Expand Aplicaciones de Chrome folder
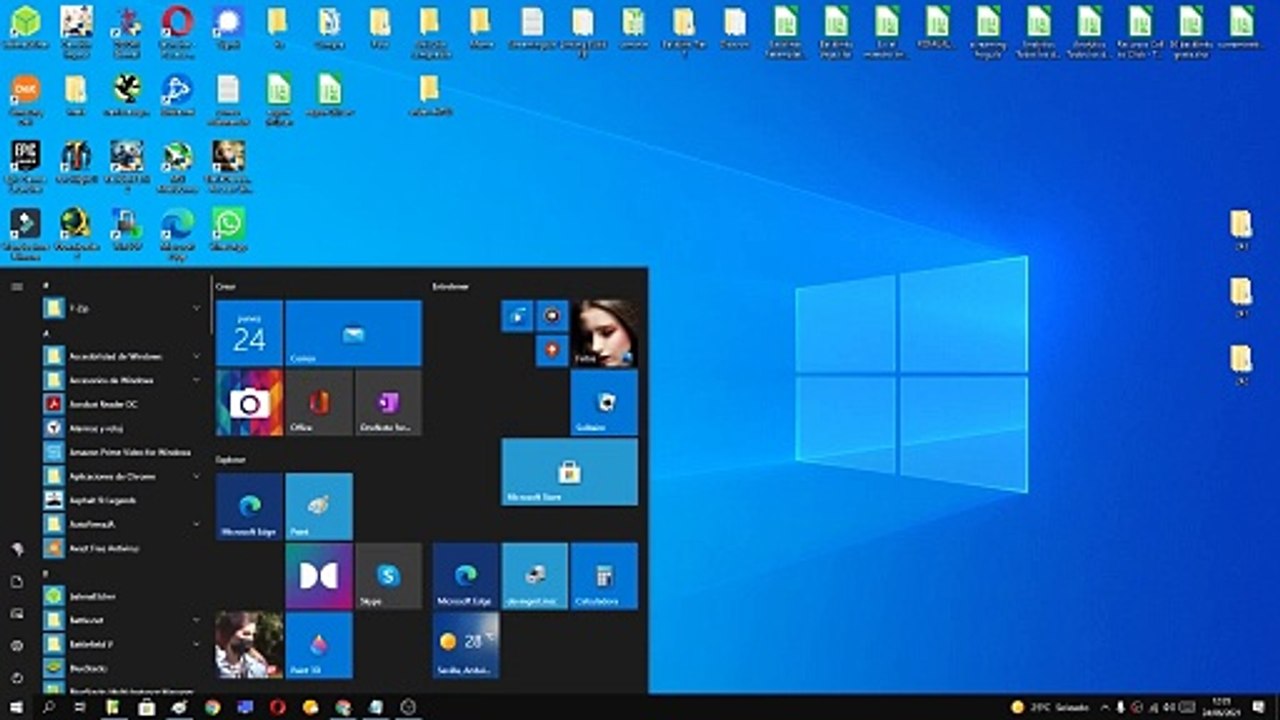The image size is (1280, 720). coord(124,476)
